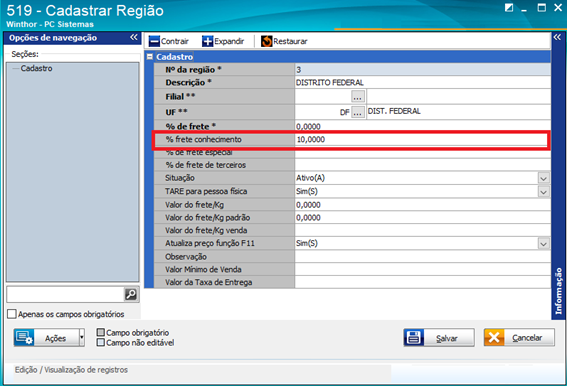The height and width of the screenshot is (386, 567).
Task: Click the UF code field DF
Action: pyautogui.click(x=323, y=113)
